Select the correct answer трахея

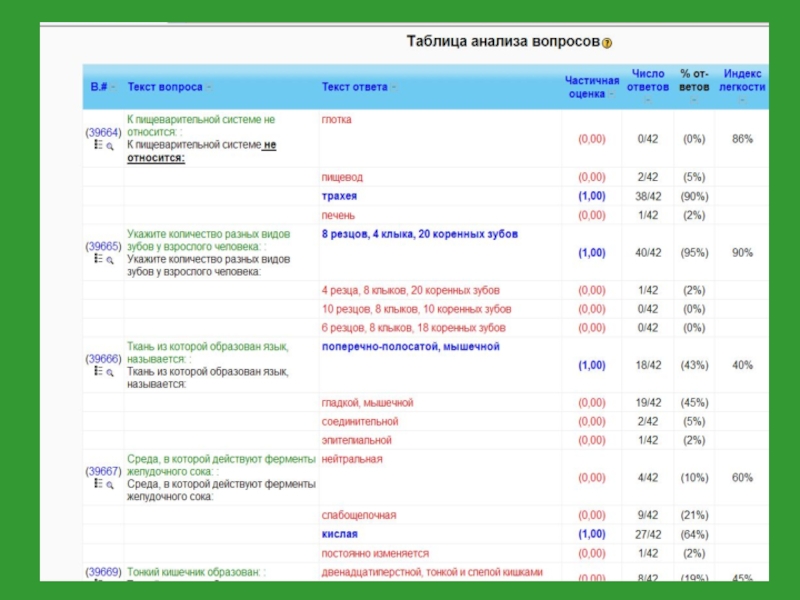click(x=339, y=196)
